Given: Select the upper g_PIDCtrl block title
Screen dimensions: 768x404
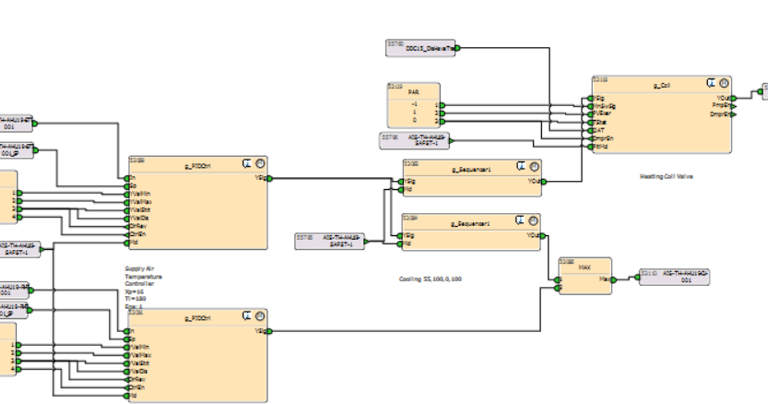Looking at the screenshot, I should [197, 166].
